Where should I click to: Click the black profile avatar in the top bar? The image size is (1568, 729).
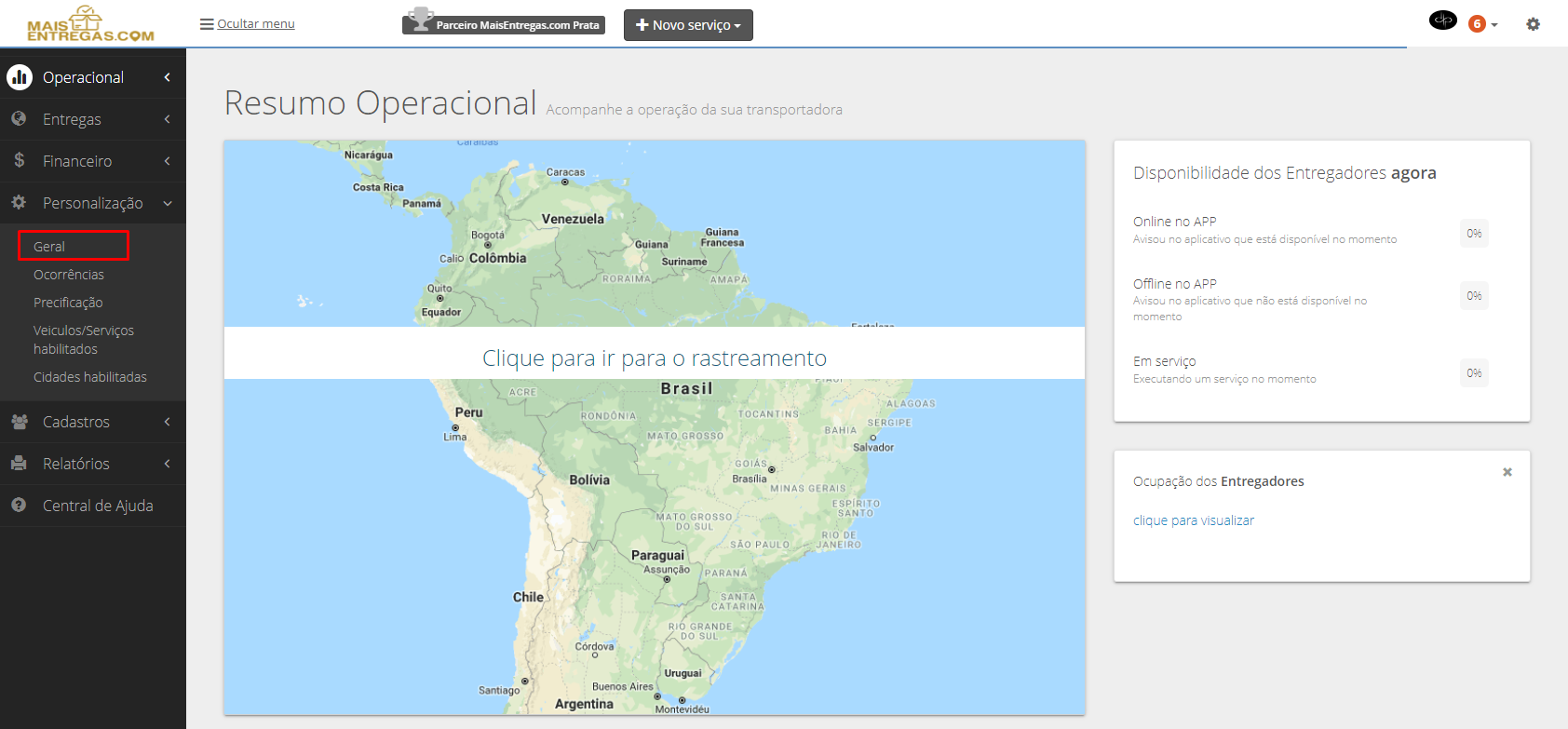point(1443,20)
